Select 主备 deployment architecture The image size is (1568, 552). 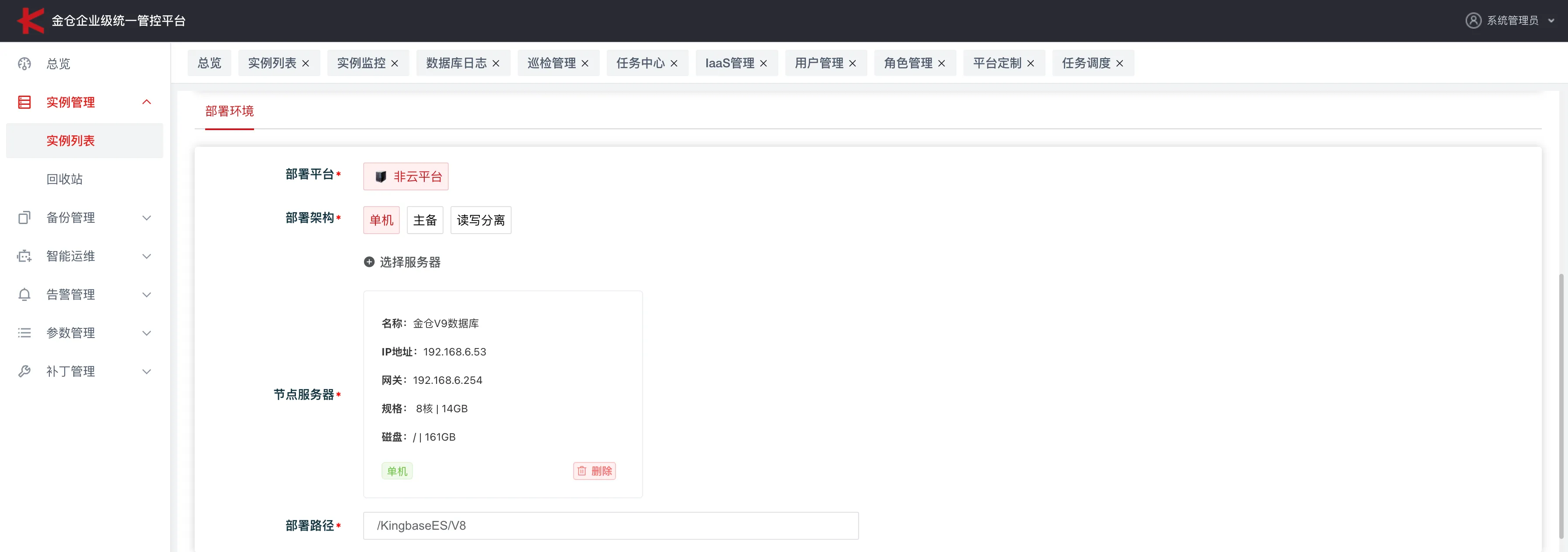[x=425, y=220]
